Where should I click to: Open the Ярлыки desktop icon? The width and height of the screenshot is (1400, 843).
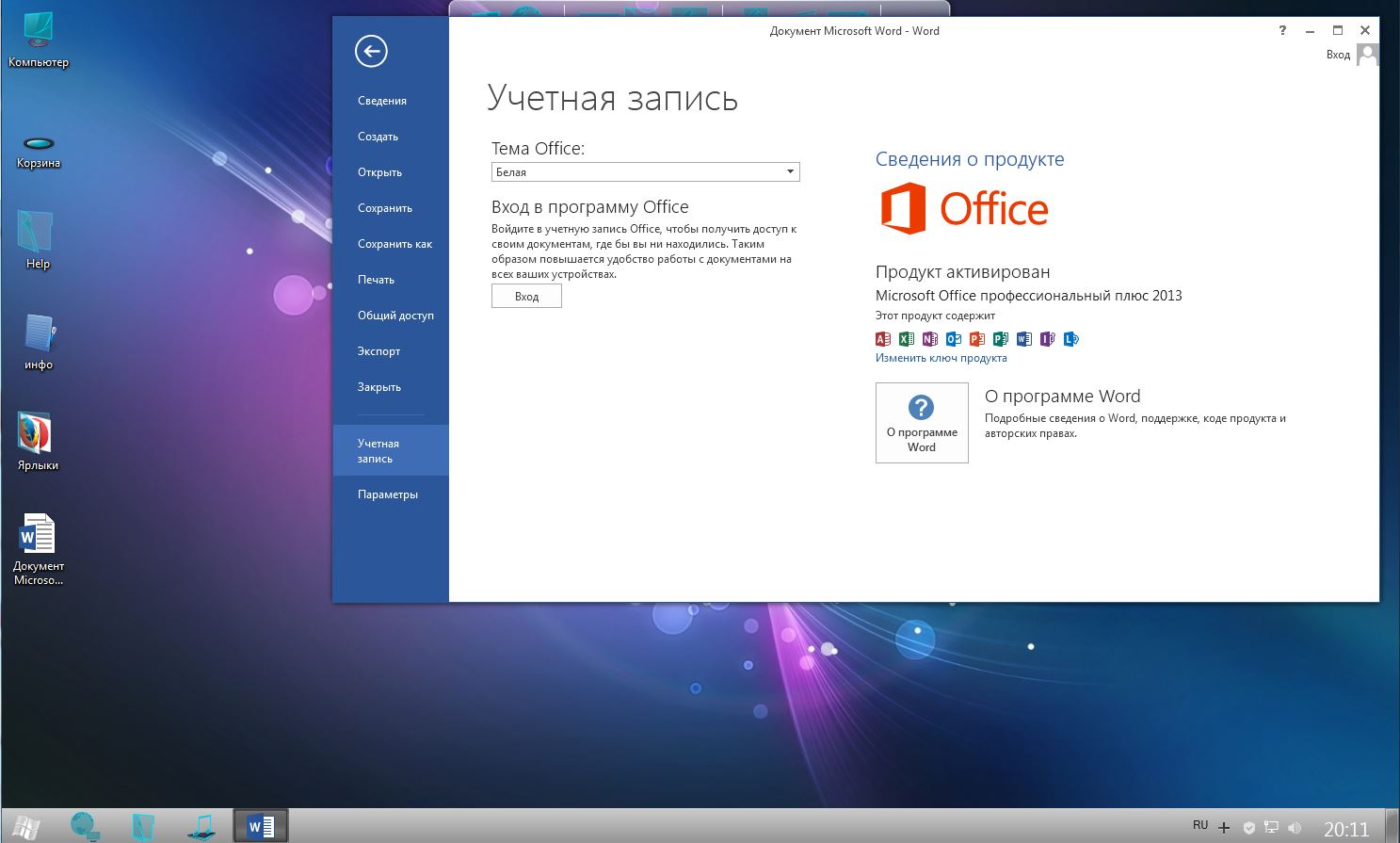click(x=38, y=441)
